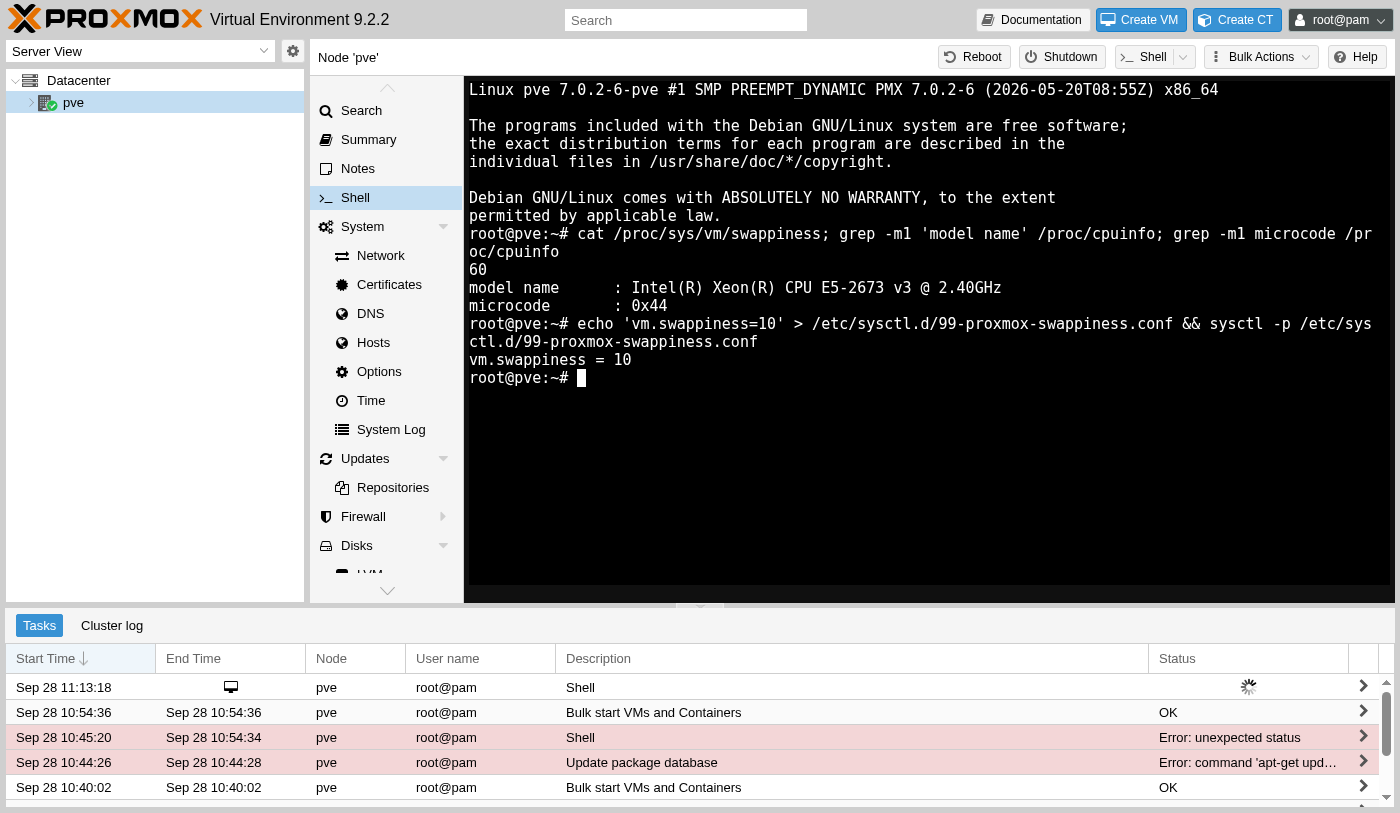Click the Notes sticky-note icon

[326, 169]
